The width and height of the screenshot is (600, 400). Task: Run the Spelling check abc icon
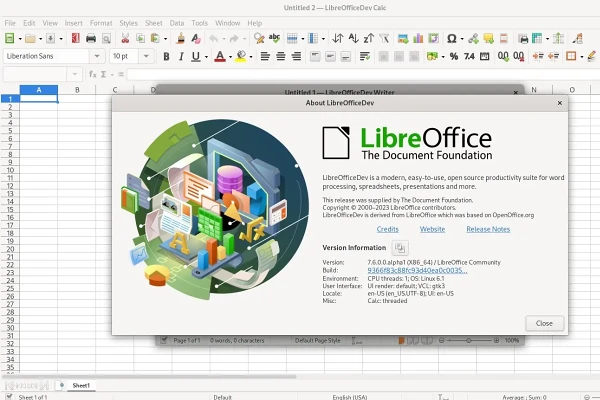(274, 38)
